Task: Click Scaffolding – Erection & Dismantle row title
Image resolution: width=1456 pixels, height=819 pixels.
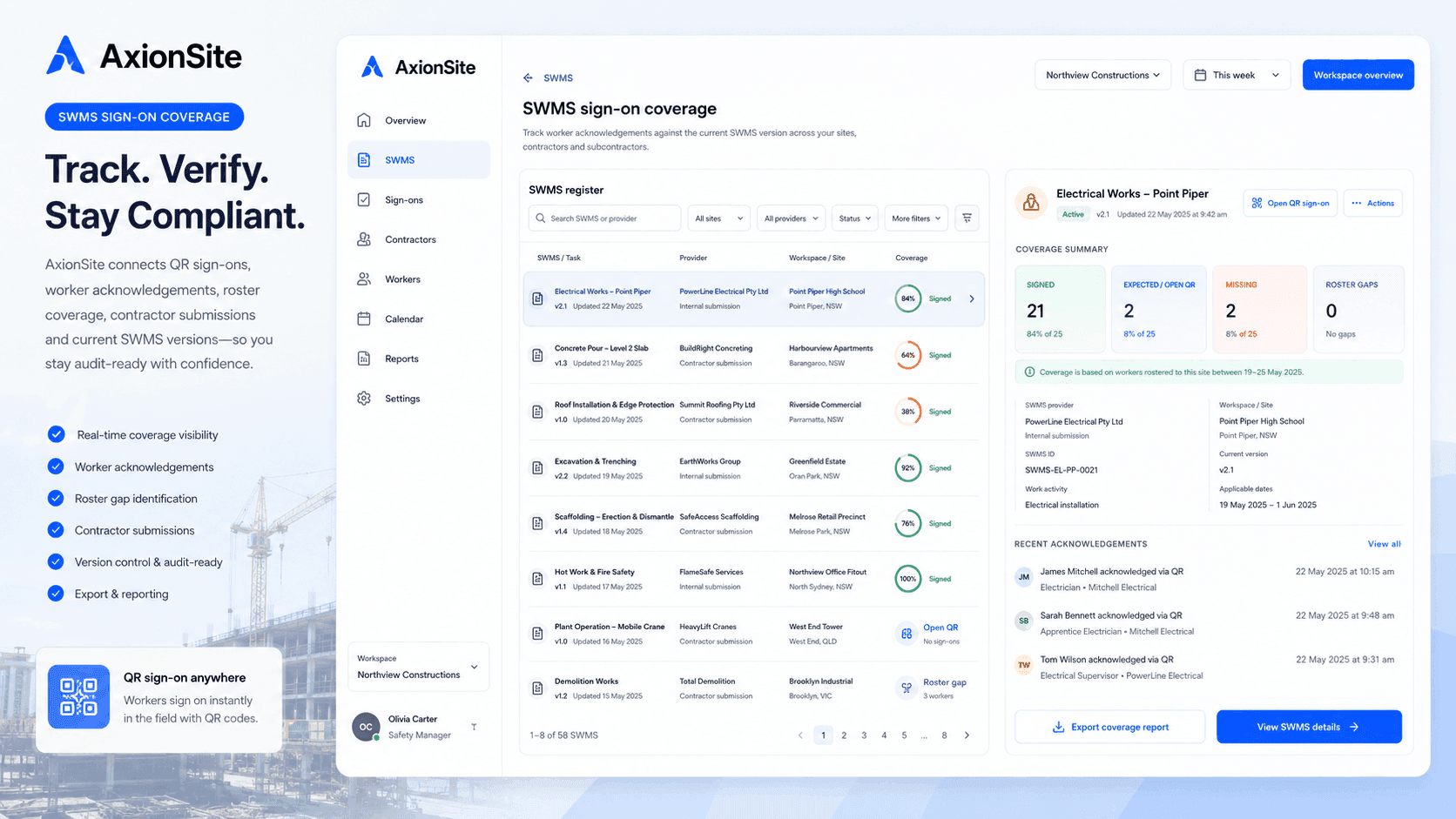Action: coord(614,517)
